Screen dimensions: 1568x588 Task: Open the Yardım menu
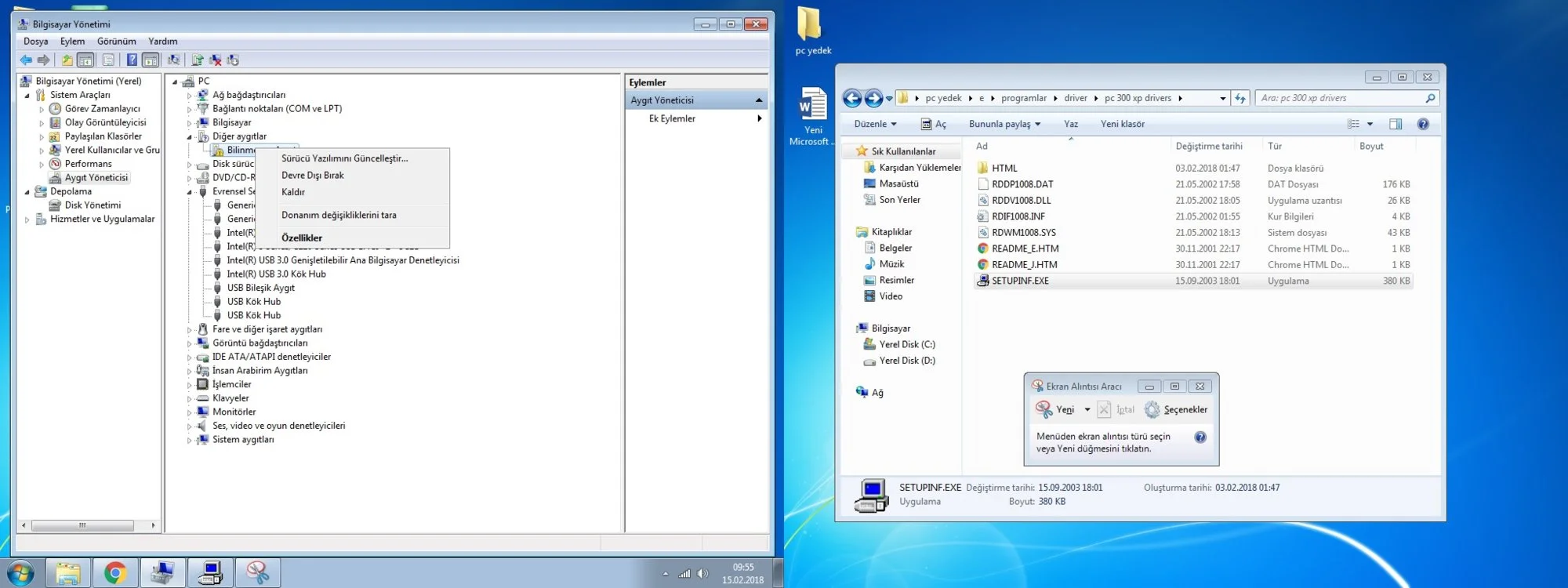pyautogui.click(x=162, y=42)
